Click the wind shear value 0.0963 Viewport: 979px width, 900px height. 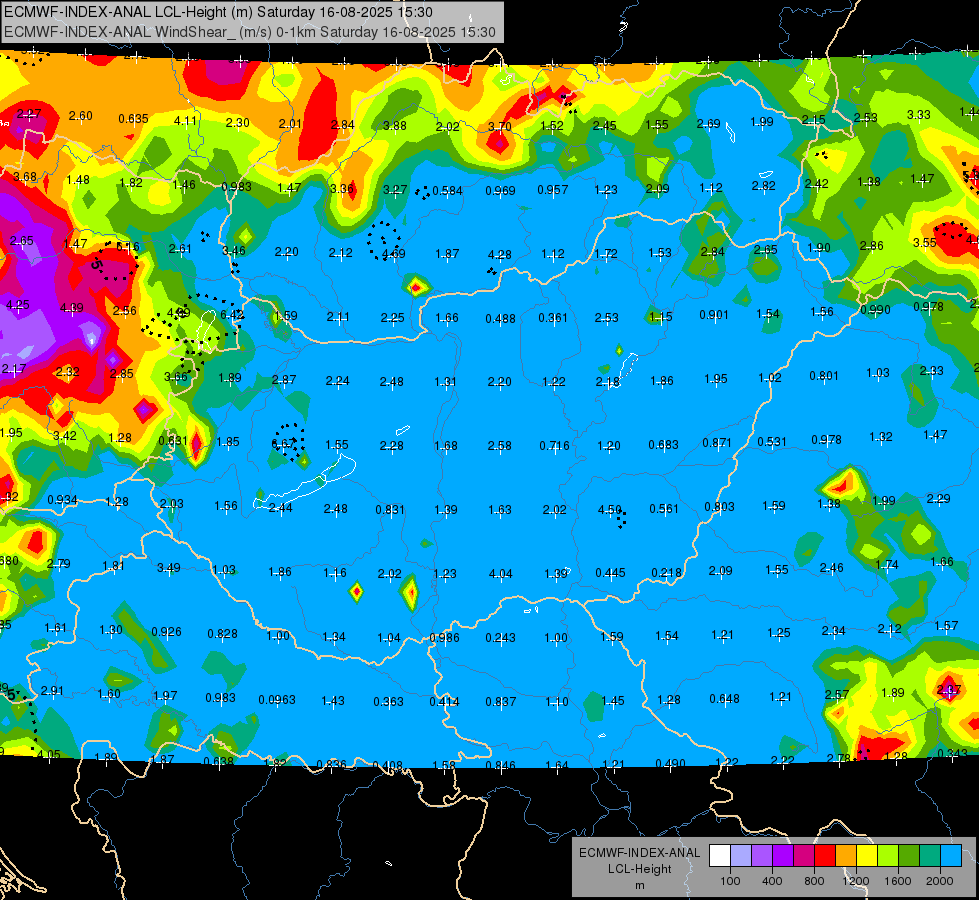277,700
